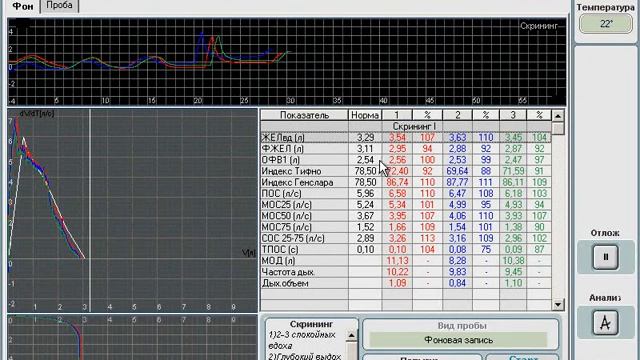This screenshot has height=360, width=640.
Task: Click the Скрининг I section header
Action: point(414,127)
